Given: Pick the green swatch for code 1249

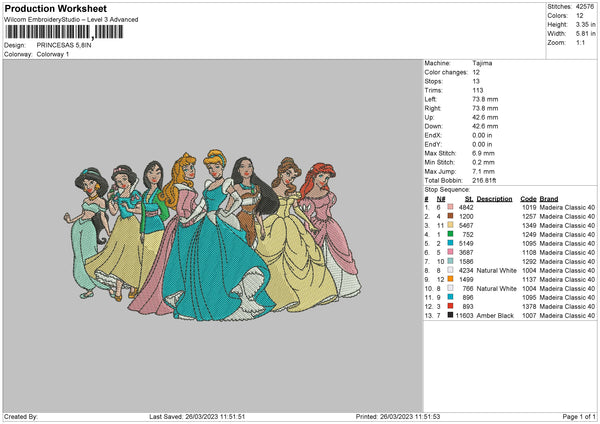Looking at the screenshot, I should [x=450, y=234].
